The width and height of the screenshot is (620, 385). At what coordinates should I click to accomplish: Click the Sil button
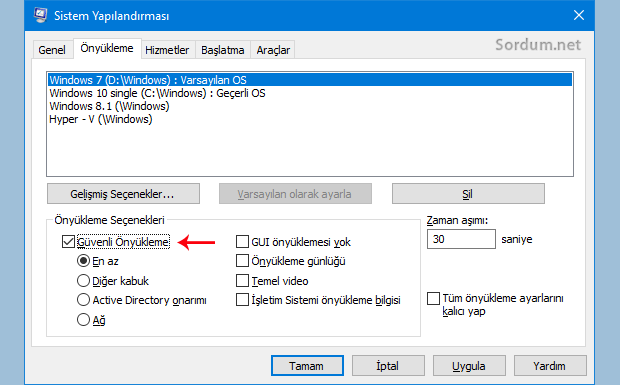[468, 194]
